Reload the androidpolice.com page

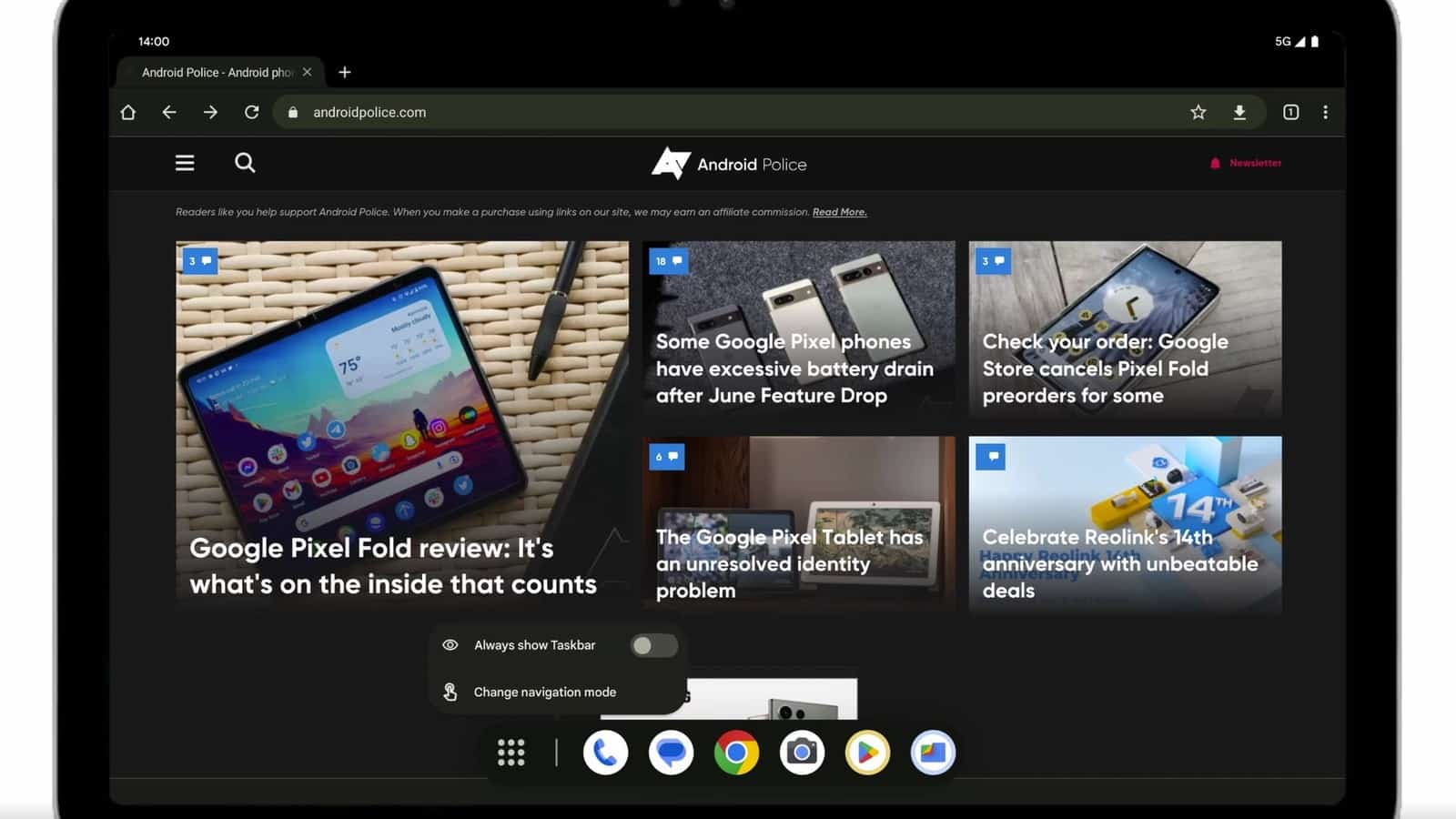click(252, 112)
